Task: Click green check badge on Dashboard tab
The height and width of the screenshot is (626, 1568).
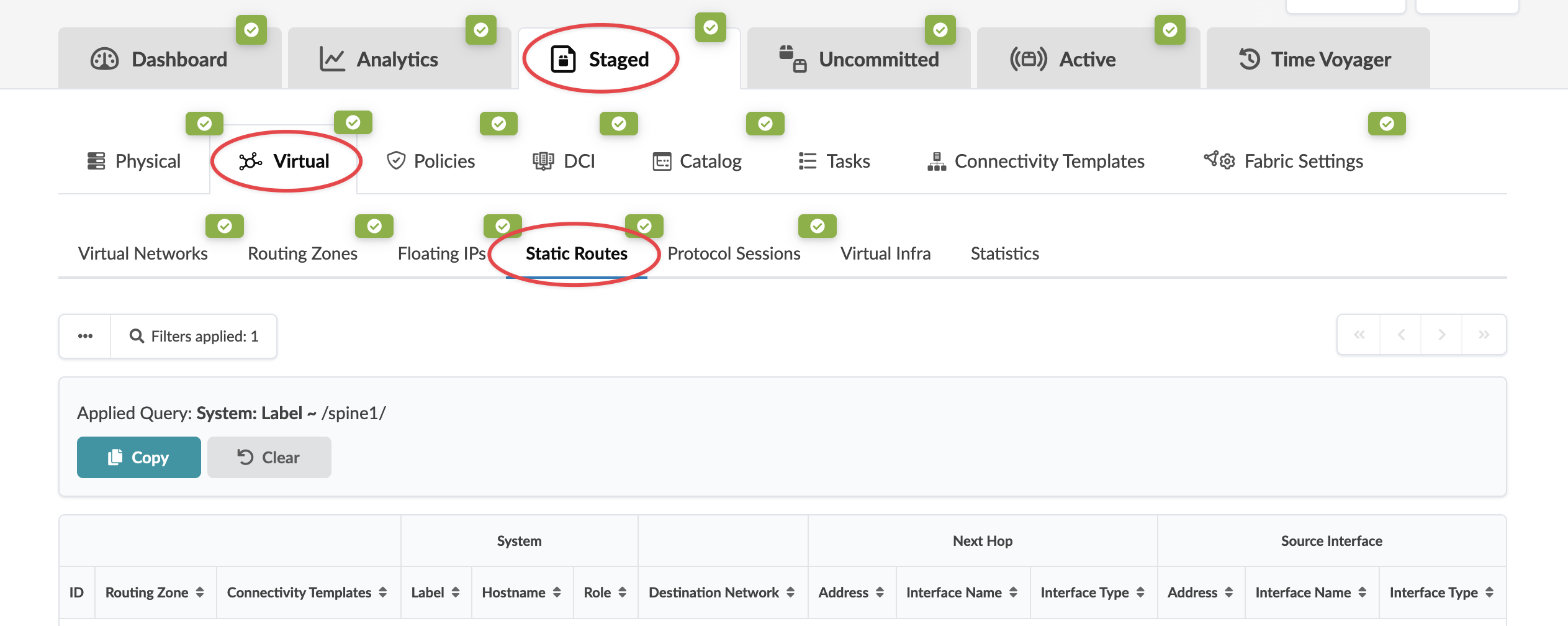Action: click(251, 30)
